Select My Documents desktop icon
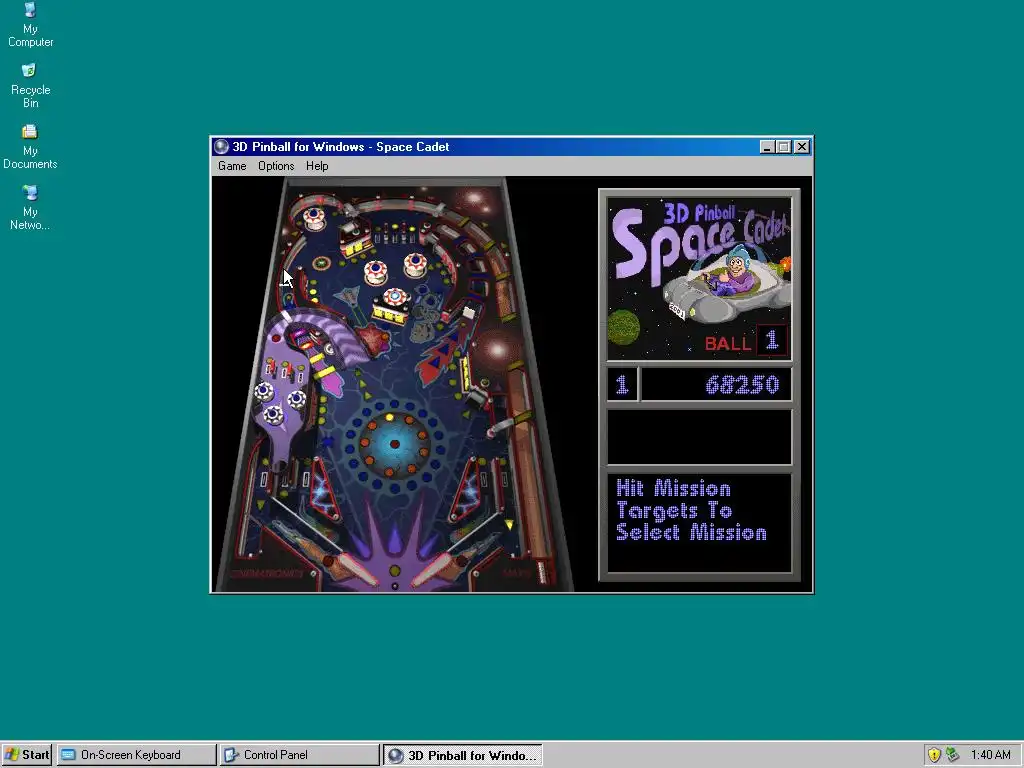The image size is (1024, 768). pos(30,147)
